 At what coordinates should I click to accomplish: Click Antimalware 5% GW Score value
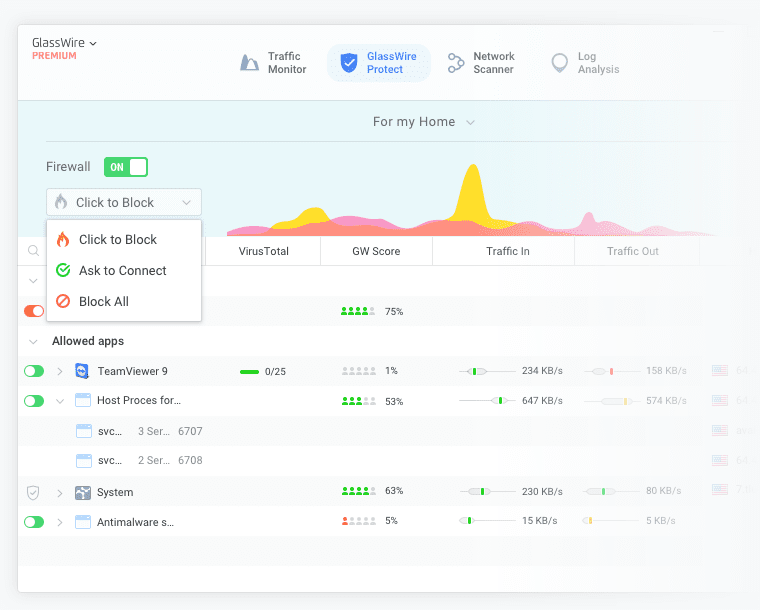pyautogui.click(x=391, y=521)
